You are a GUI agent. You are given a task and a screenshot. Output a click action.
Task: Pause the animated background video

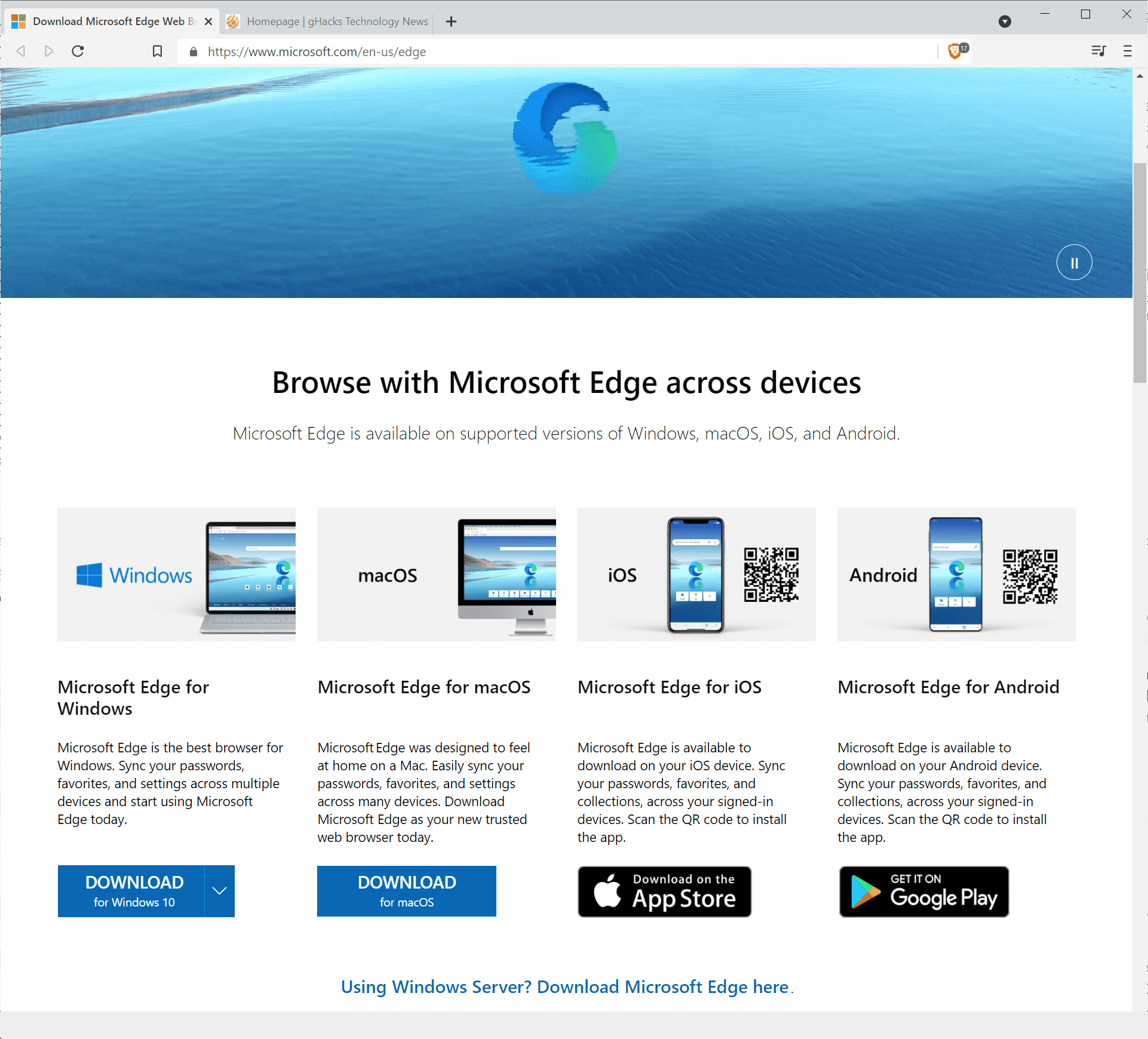click(1075, 262)
